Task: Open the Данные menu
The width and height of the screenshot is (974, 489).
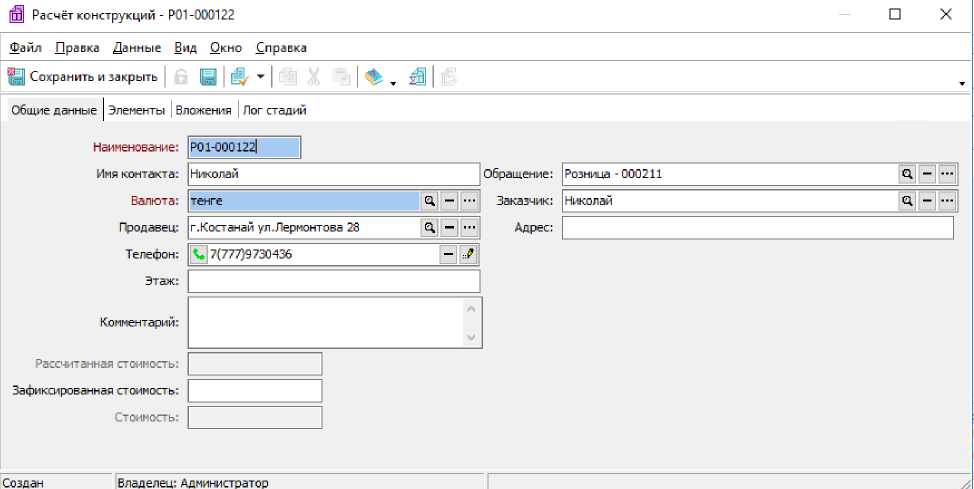Action: (x=137, y=48)
